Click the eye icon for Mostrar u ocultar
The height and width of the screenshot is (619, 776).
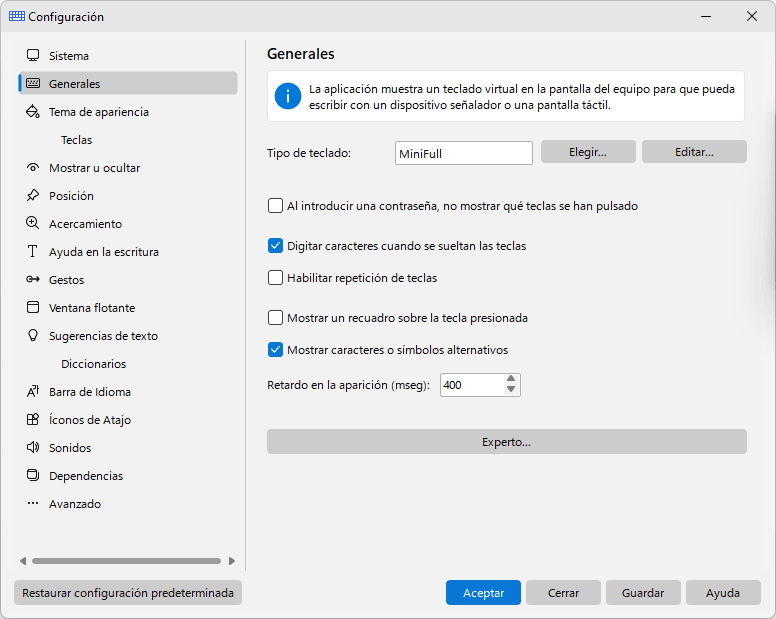pyautogui.click(x=33, y=168)
